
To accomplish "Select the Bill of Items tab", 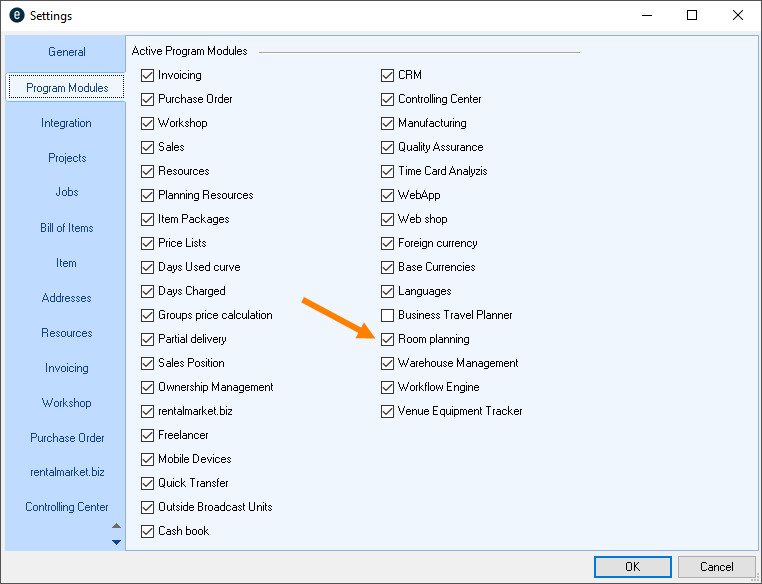I will pyautogui.click(x=66, y=228).
